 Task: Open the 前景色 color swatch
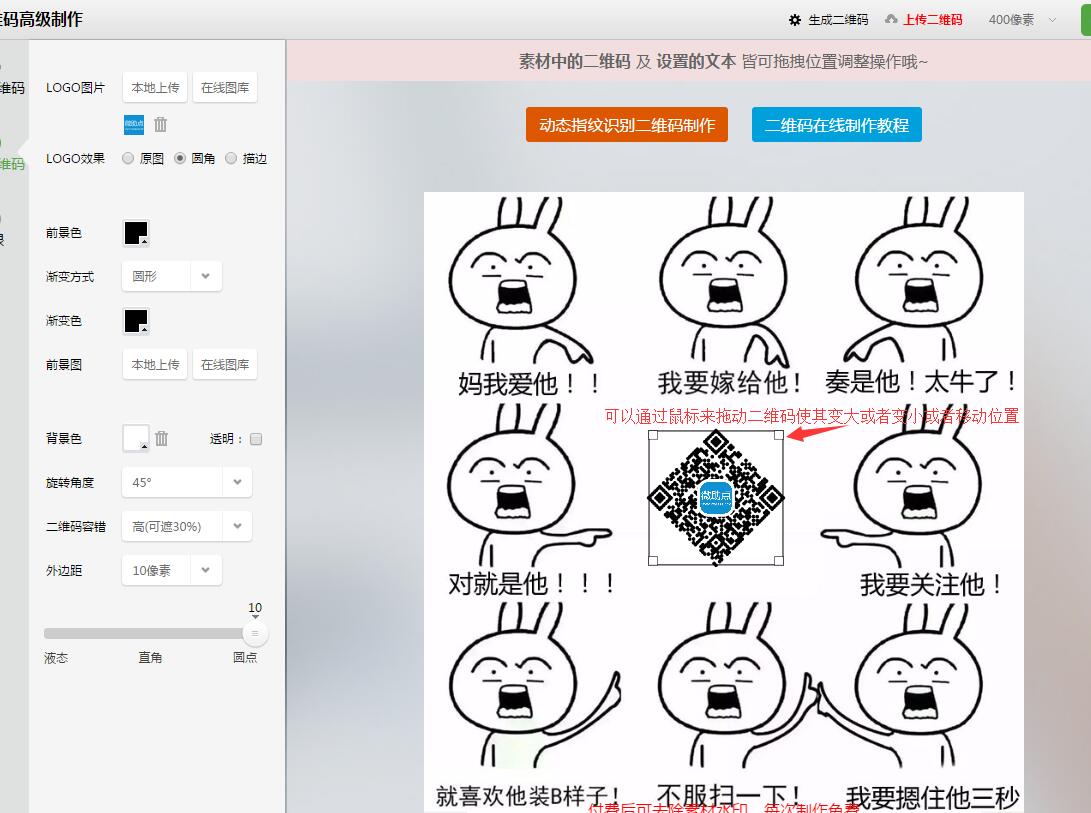pos(136,232)
